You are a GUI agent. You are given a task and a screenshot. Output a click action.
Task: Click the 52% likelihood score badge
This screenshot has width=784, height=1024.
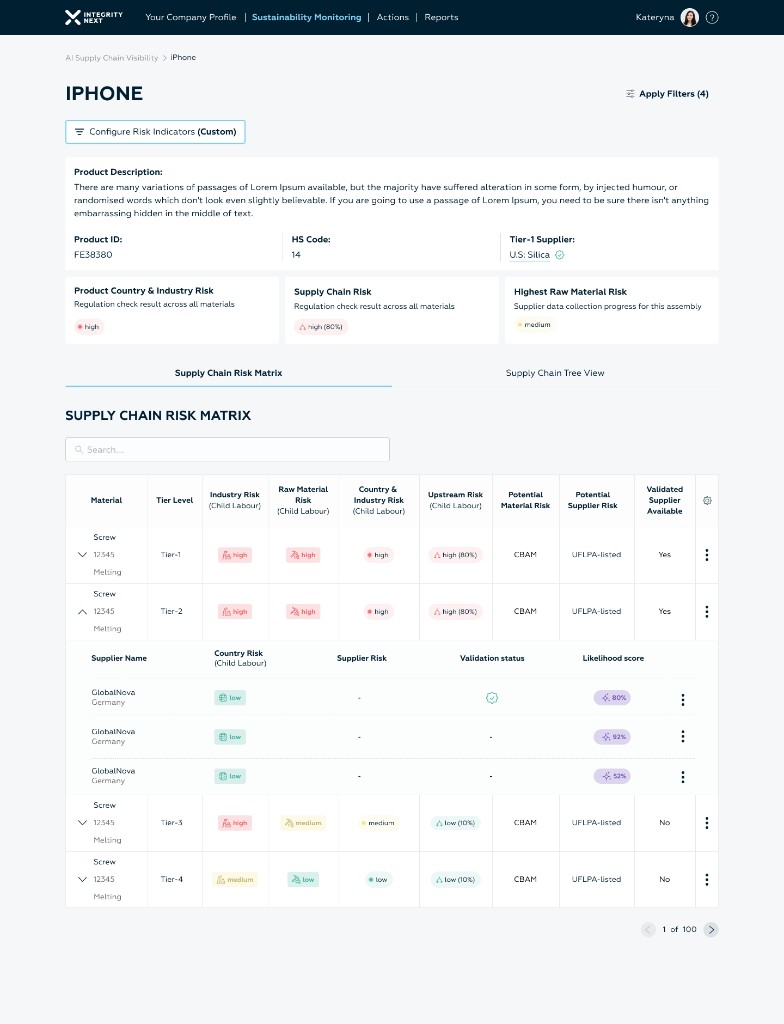tap(612, 776)
